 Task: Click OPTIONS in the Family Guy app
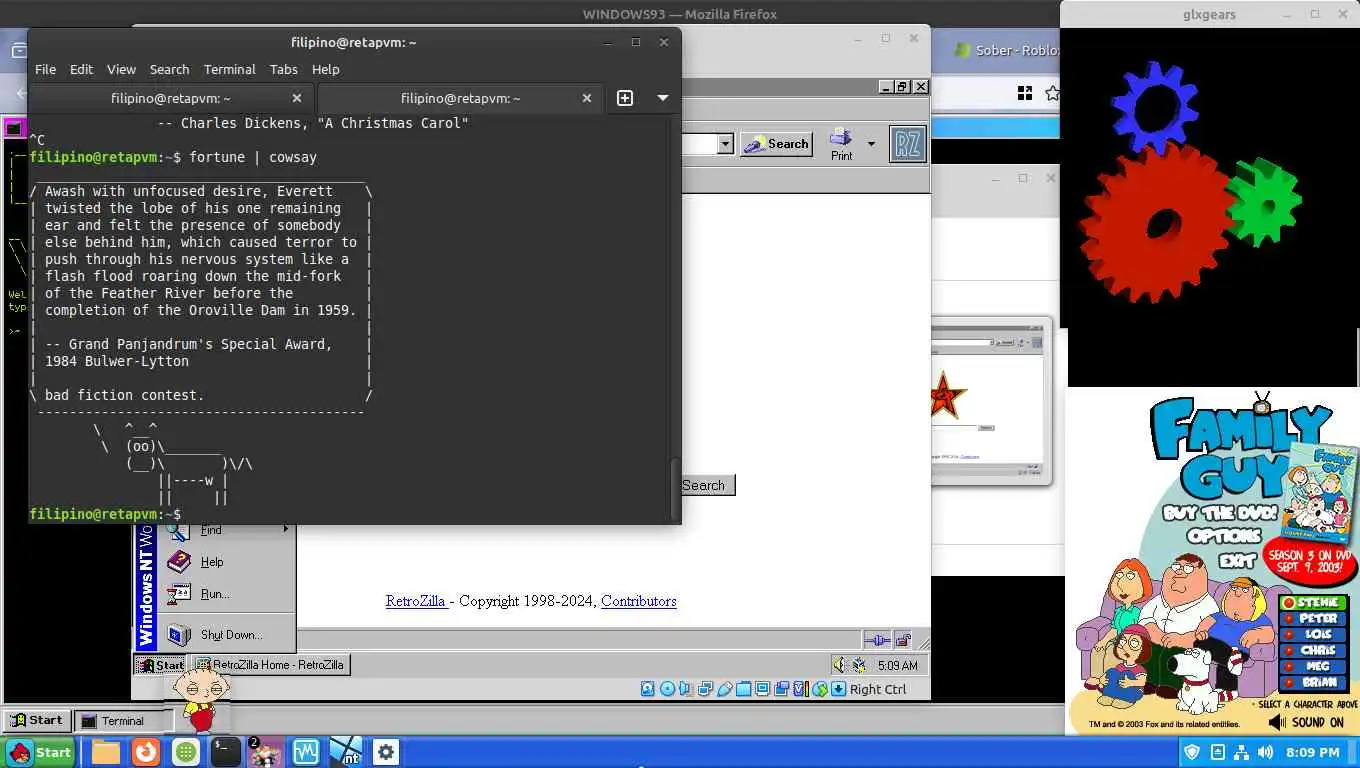pos(1224,536)
